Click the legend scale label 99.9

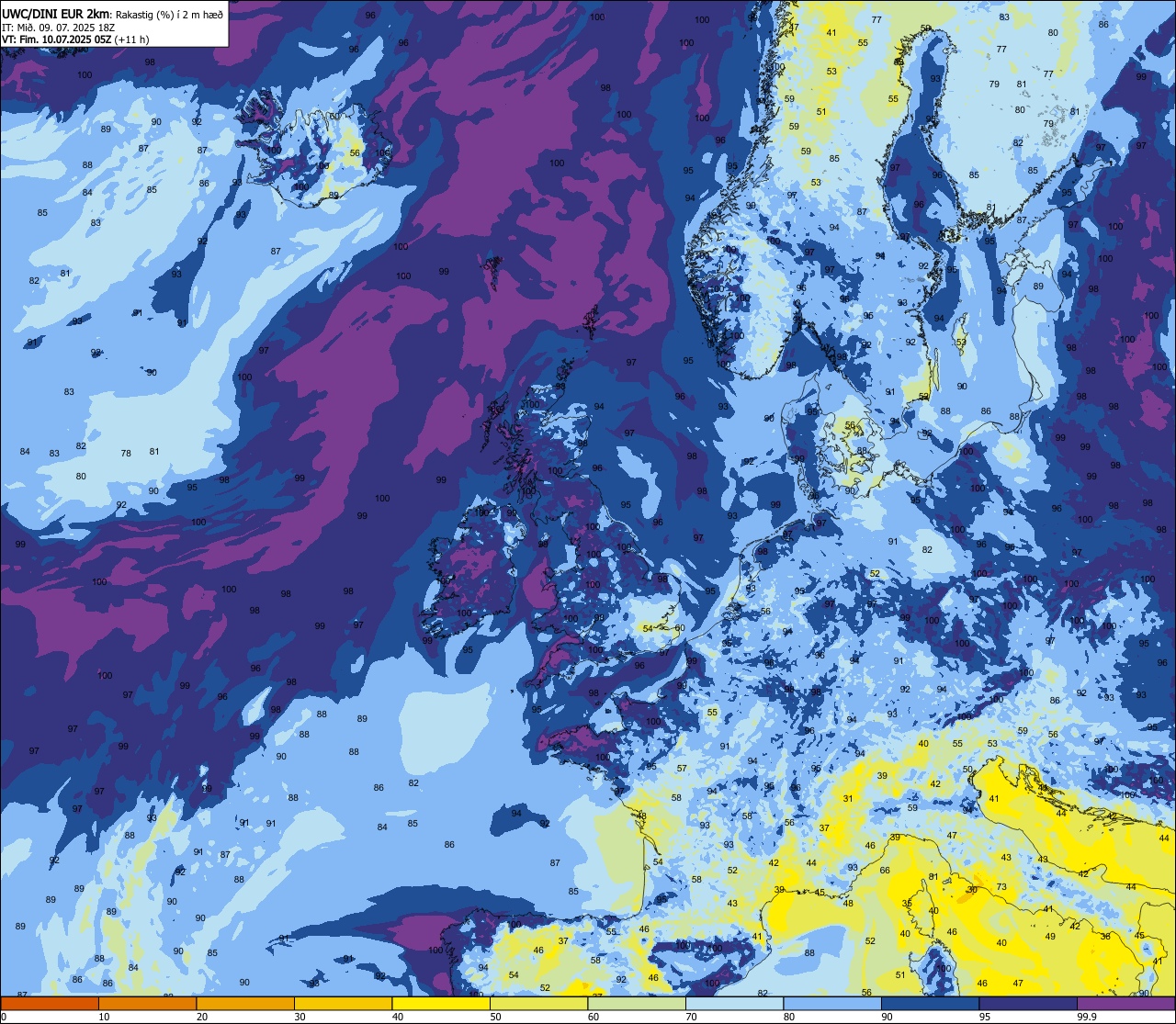click(1086, 1017)
